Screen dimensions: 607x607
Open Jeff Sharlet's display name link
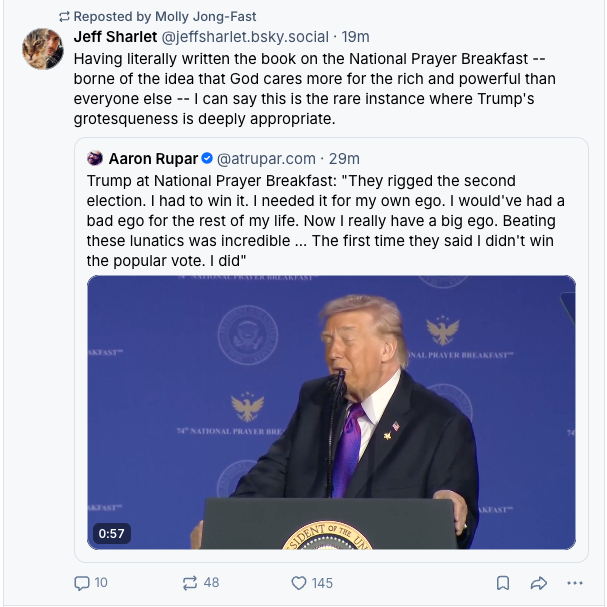(115, 37)
